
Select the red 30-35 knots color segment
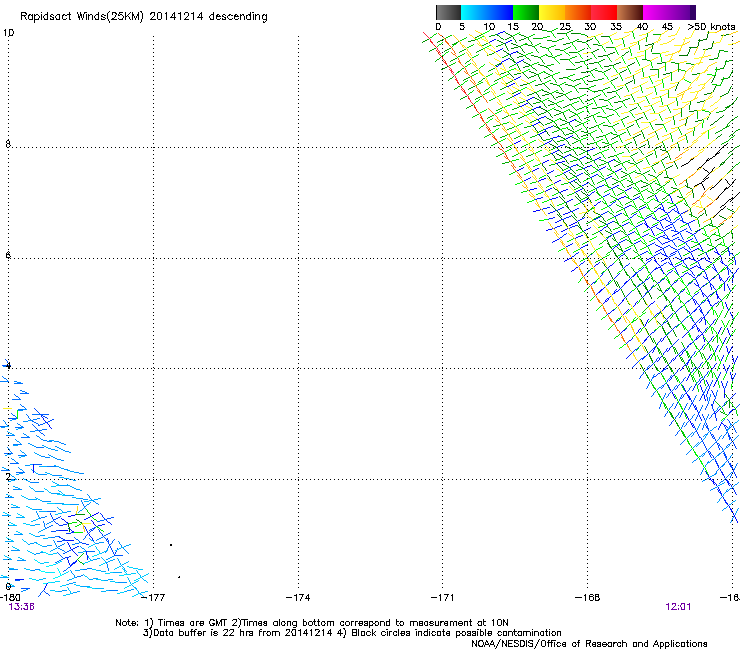point(604,12)
